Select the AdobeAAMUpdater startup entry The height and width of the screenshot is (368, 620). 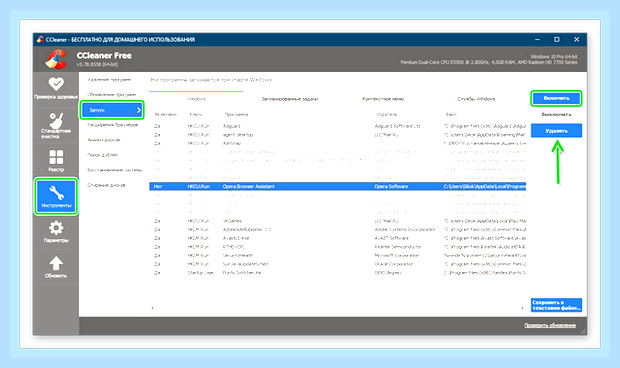(337, 230)
